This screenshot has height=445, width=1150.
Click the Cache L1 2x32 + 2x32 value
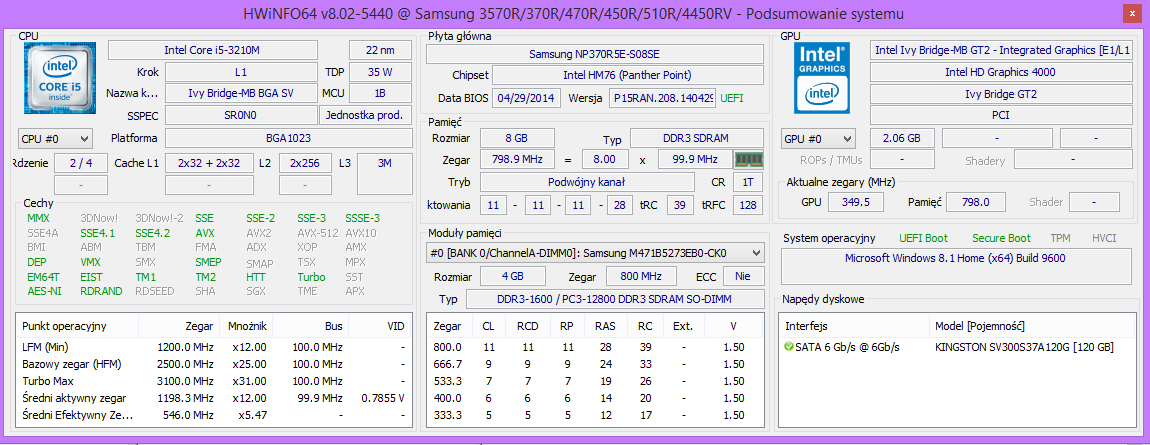click(x=210, y=163)
